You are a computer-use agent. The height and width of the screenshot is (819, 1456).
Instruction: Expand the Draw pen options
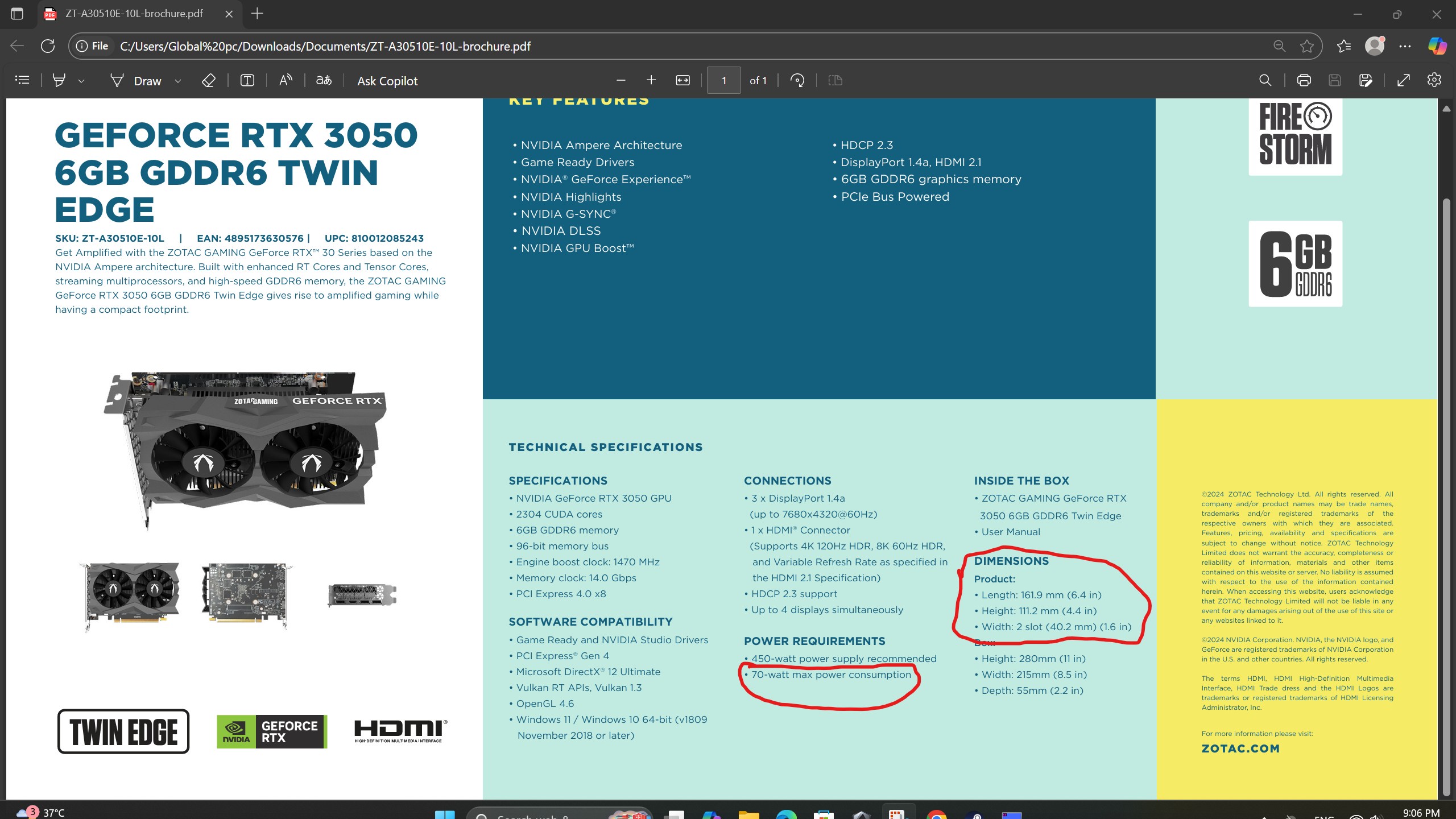178,81
